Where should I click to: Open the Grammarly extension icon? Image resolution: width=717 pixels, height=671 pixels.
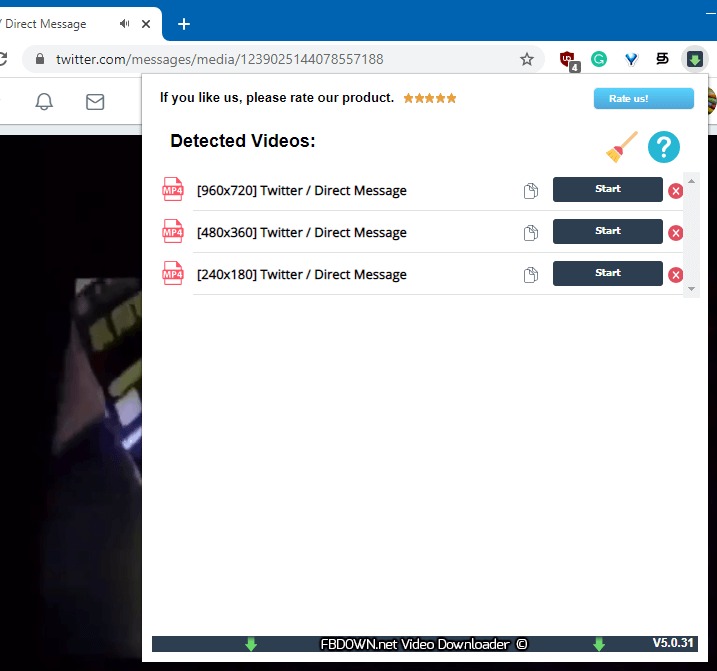599,59
